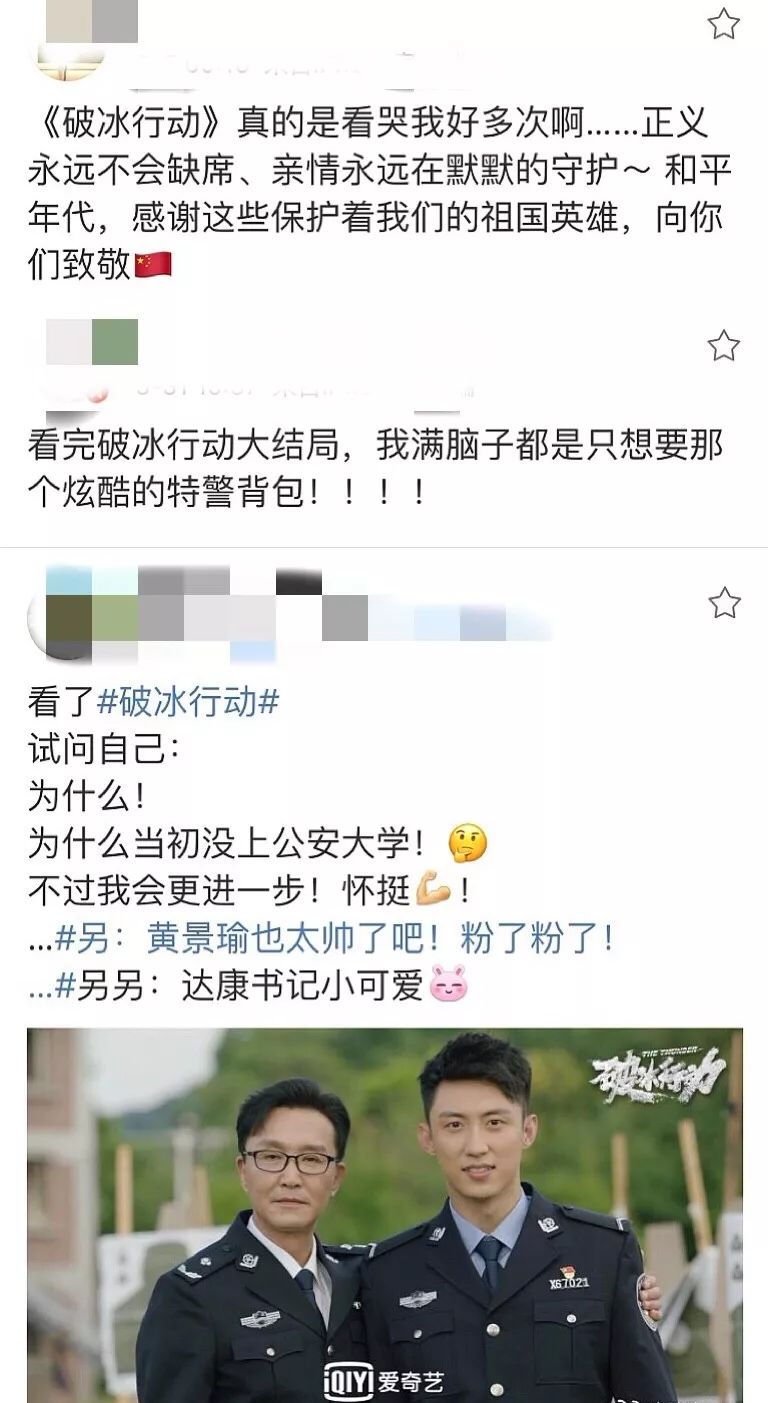Tap the flexed bicep emoji after 怀挺
The width and height of the screenshot is (768, 1403).
click(434, 889)
